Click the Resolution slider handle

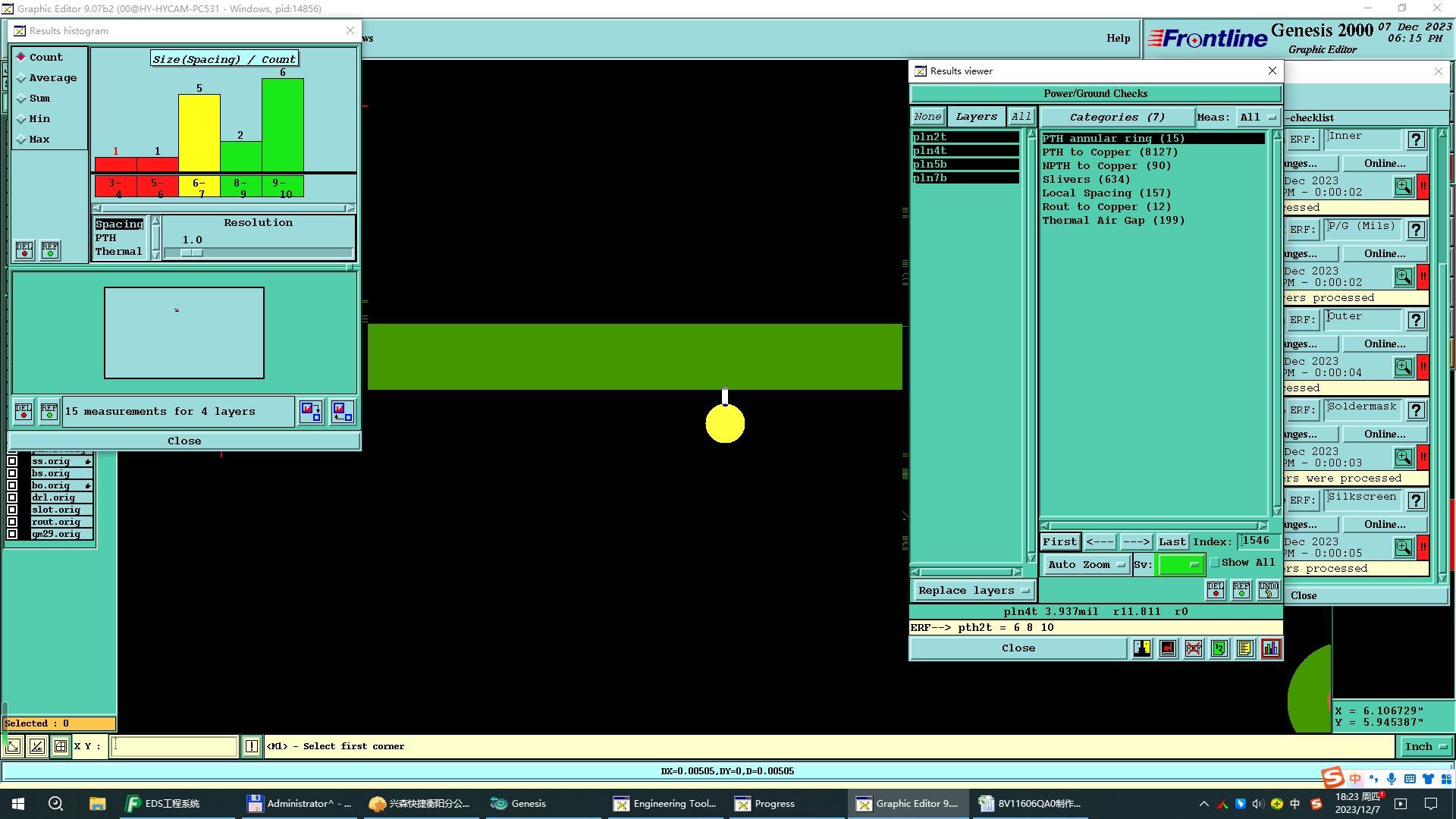tap(191, 253)
